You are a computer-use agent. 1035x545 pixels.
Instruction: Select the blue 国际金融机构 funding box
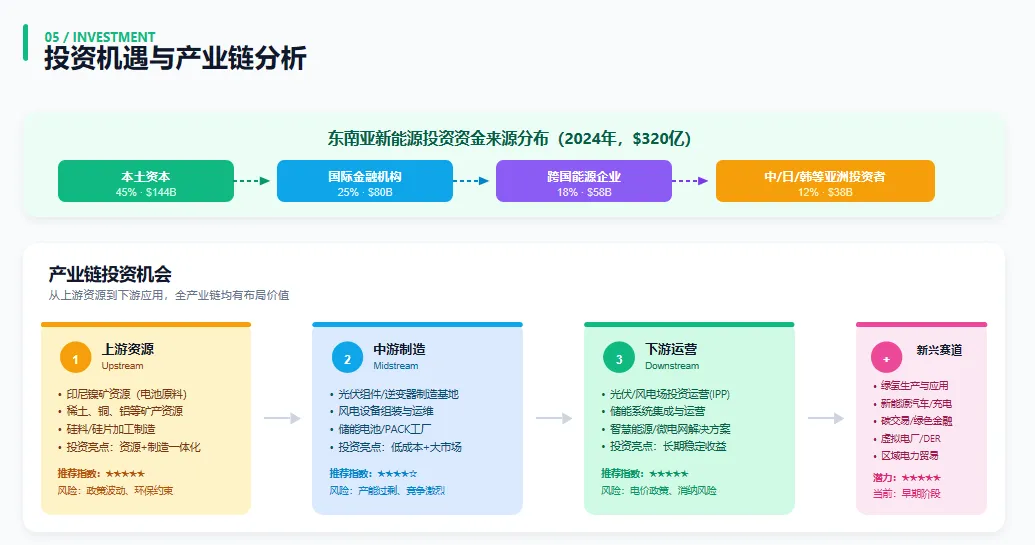[x=365, y=181]
